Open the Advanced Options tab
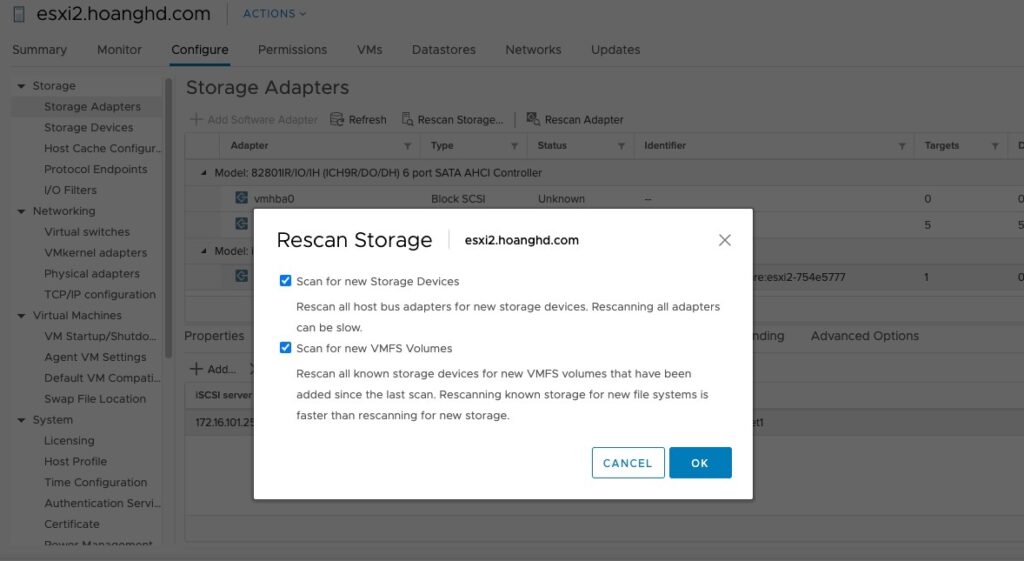The image size is (1024, 561). coord(865,336)
